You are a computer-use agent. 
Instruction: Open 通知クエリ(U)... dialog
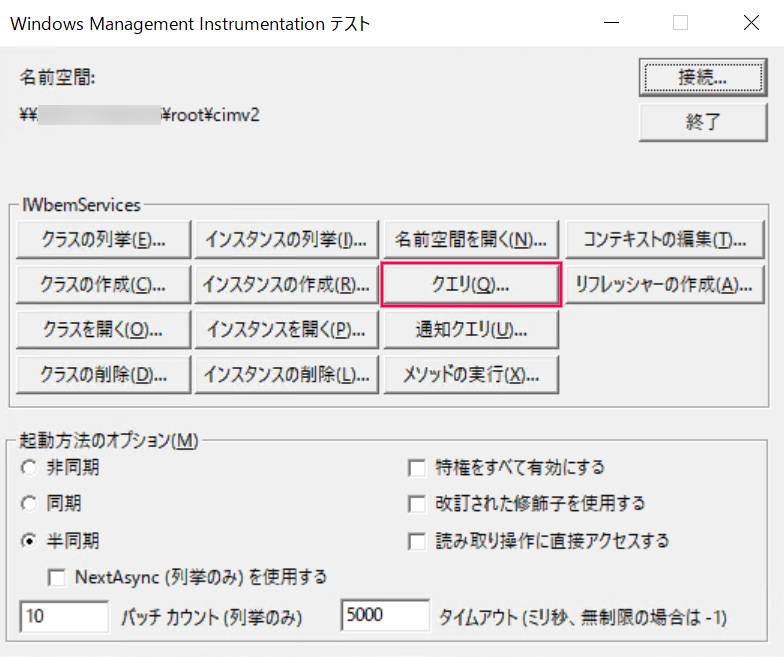(x=471, y=329)
